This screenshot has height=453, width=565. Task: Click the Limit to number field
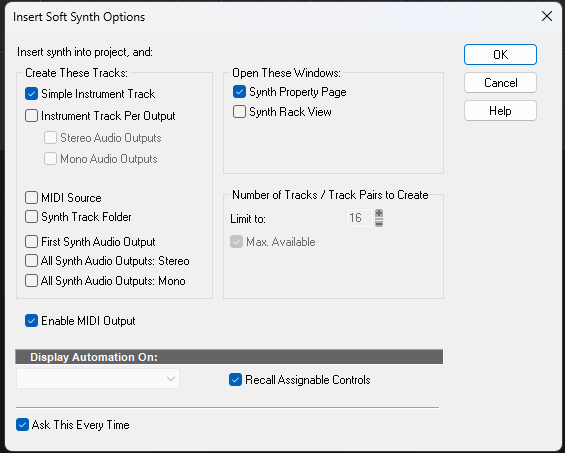click(360, 218)
